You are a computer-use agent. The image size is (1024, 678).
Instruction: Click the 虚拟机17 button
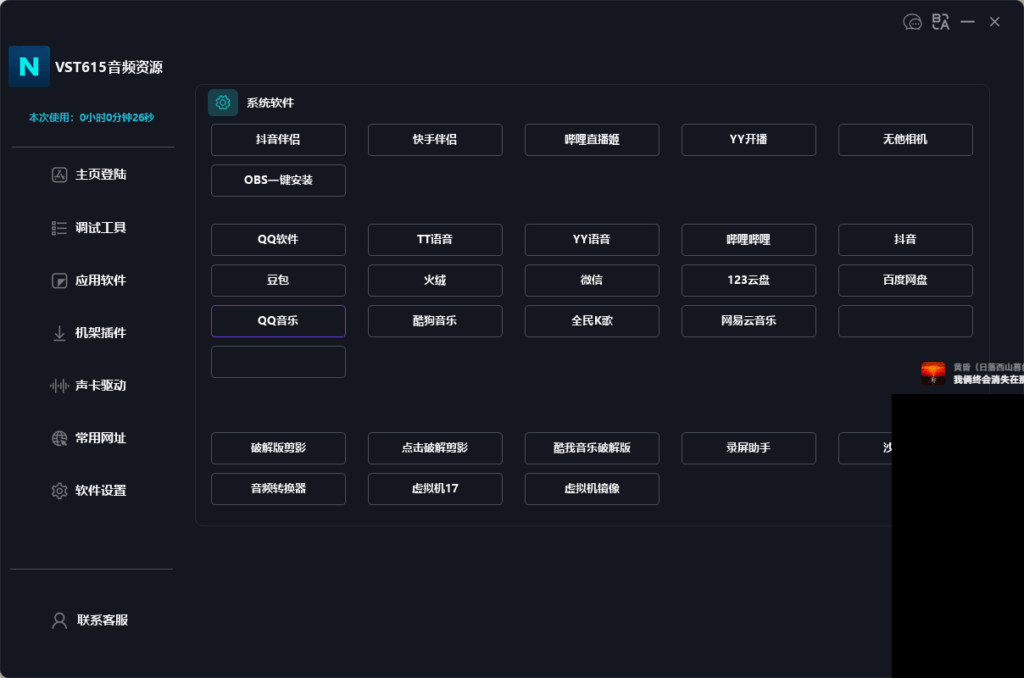(435, 489)
